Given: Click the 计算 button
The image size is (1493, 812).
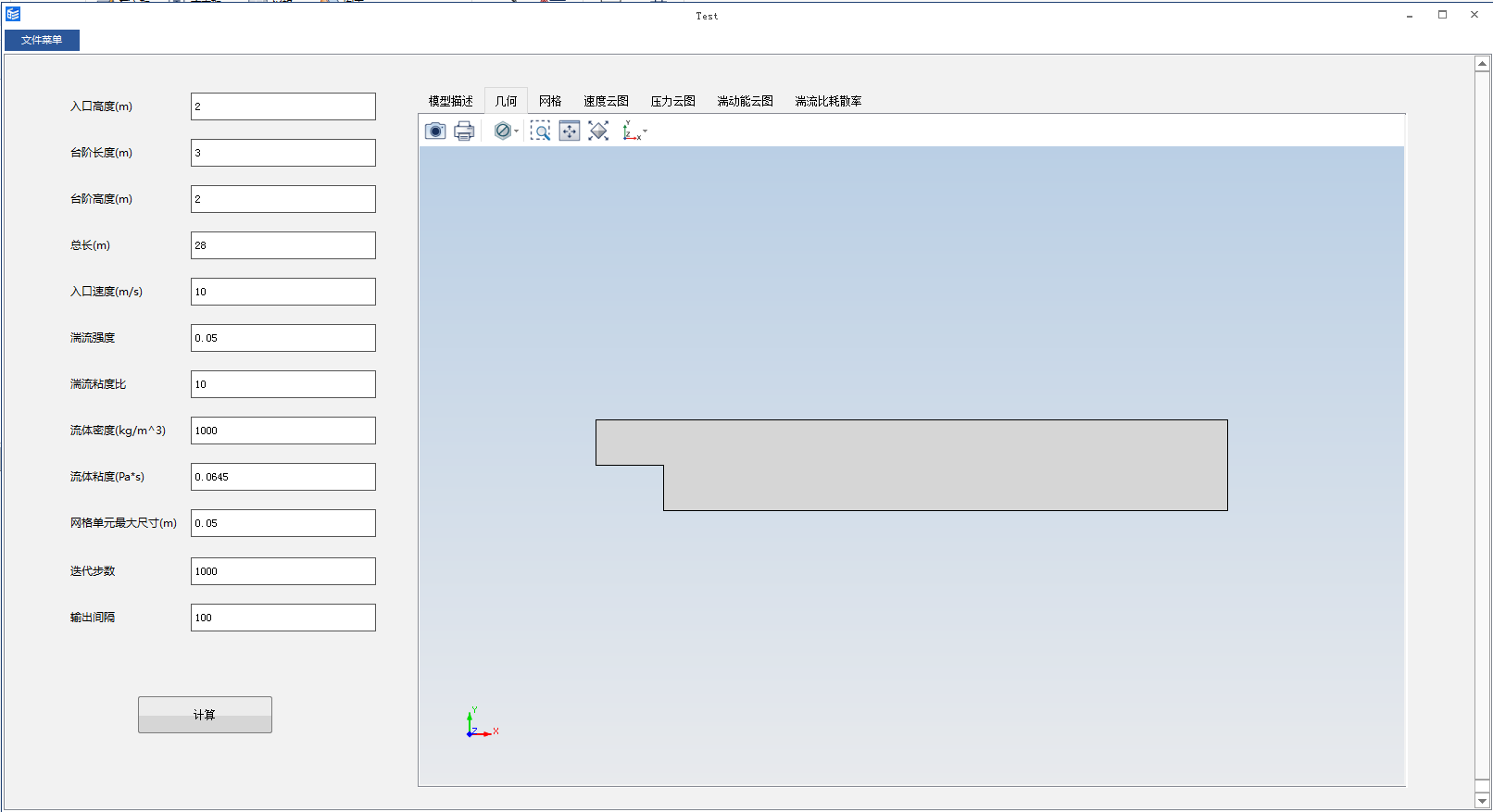Looking at the screenshot, I should click(x=205, y=715).
